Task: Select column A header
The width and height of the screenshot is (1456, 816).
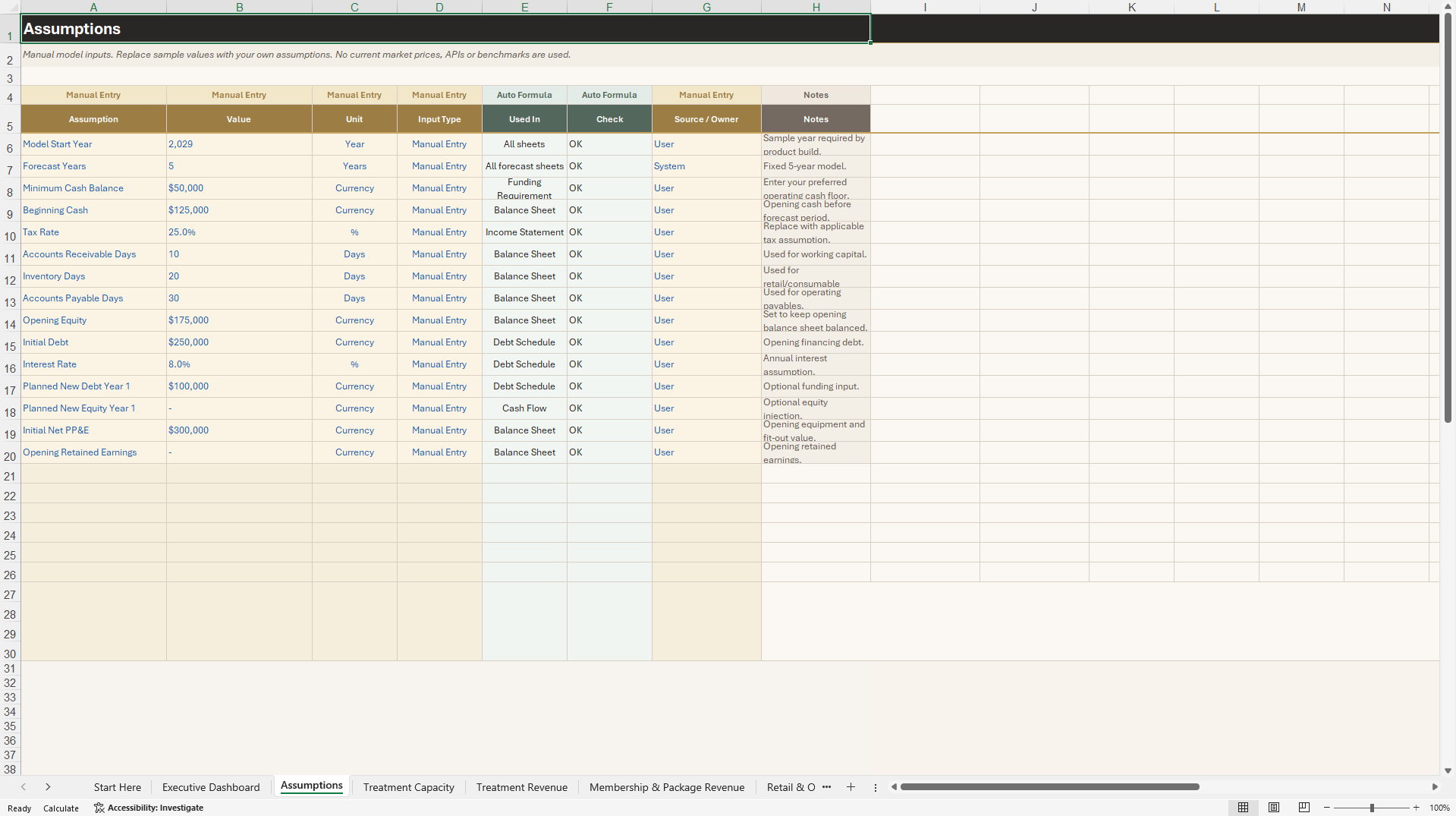Action: point(93,7)
